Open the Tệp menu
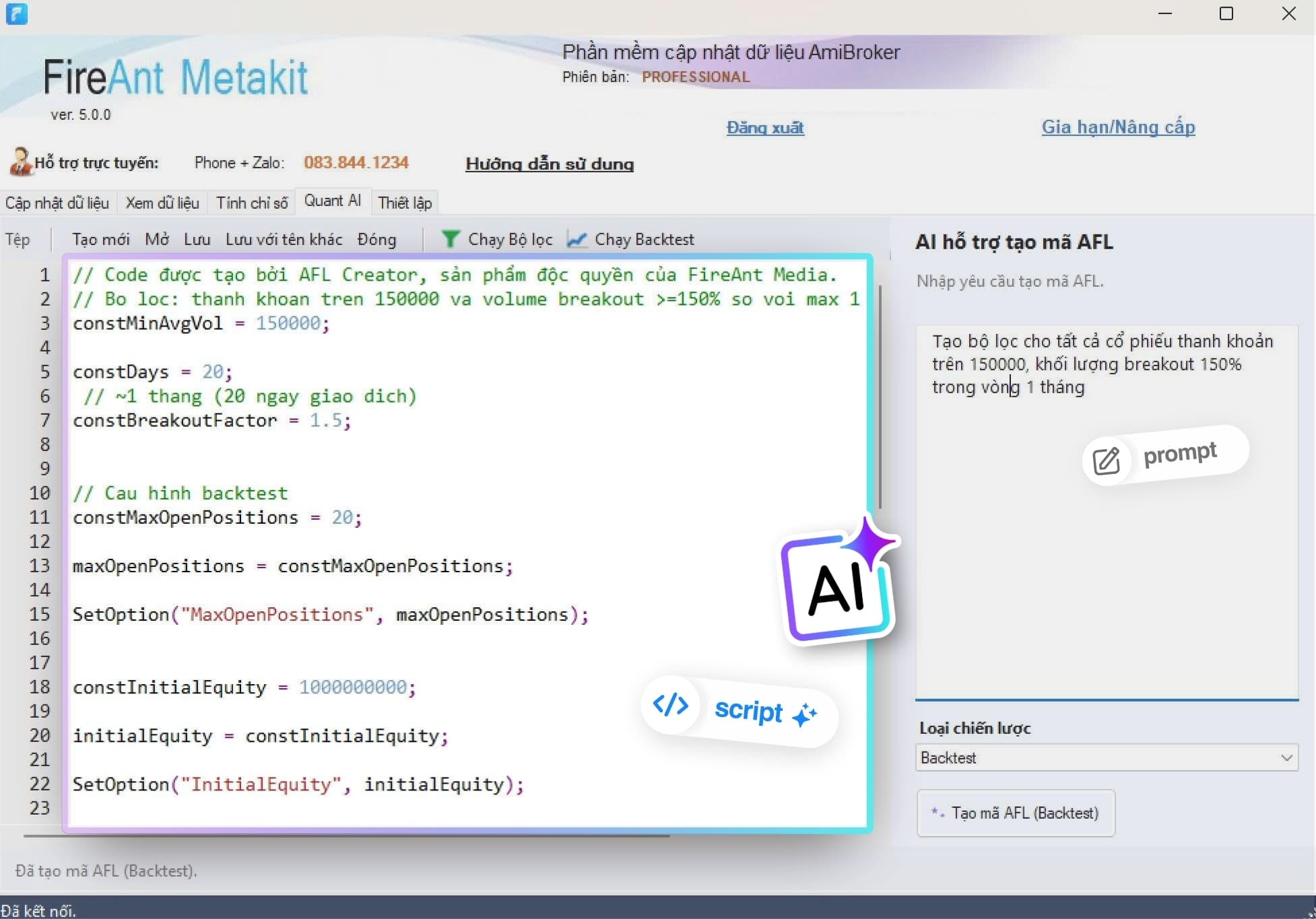The width and height of the screenshot is (1316, 919). click(x=17, y=240)
